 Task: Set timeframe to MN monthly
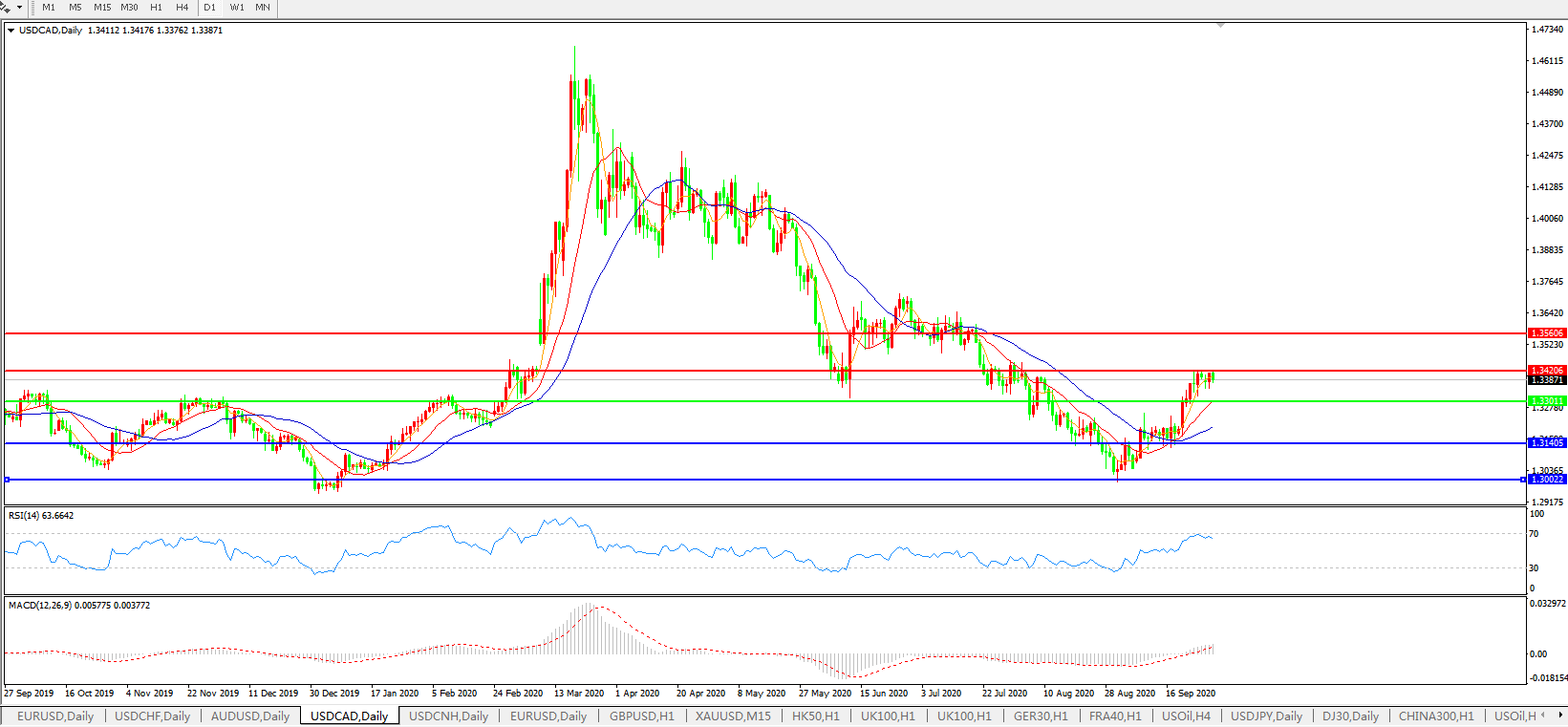[x=263, y=8]
